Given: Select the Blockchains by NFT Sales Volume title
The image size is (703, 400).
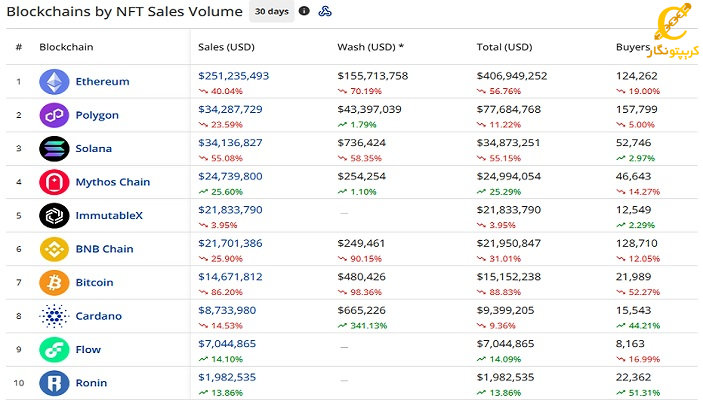Looking at the screenshot, I should click(x=125, y=11).
